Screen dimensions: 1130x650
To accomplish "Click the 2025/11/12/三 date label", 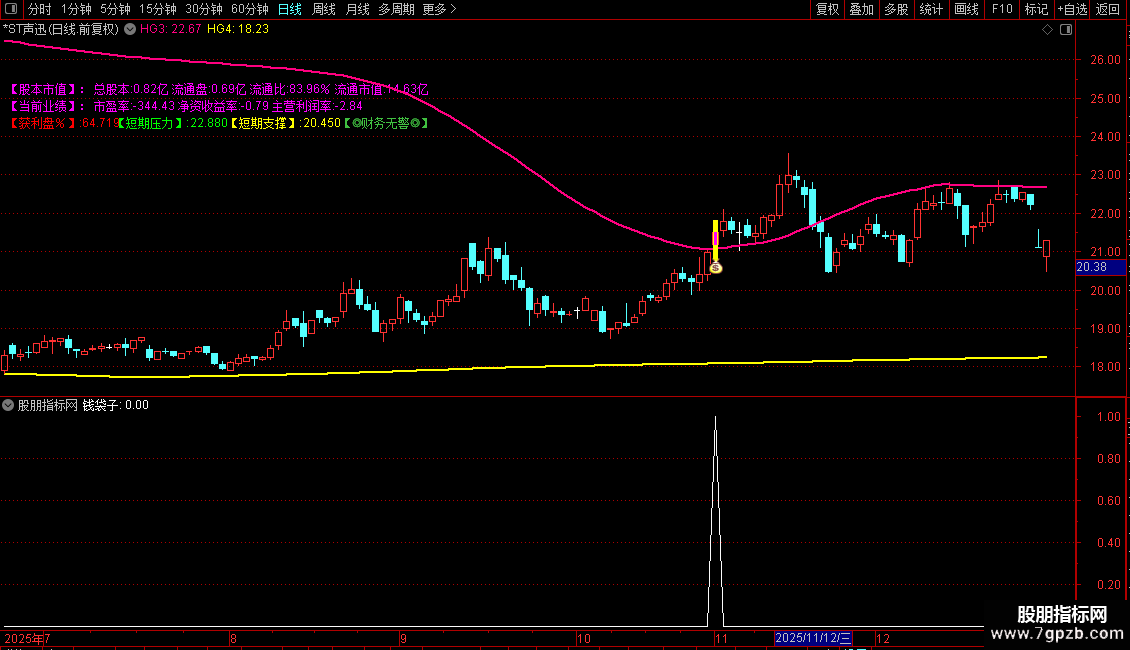I will coord(813,638).
